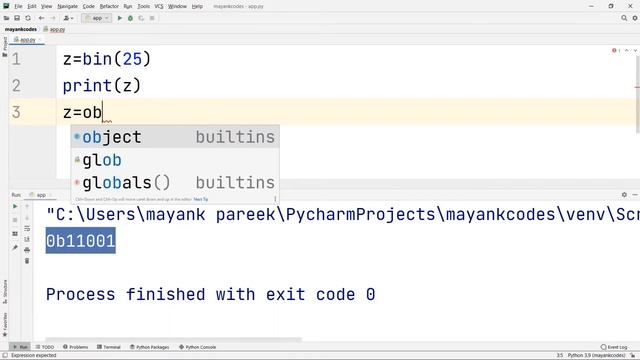Open the View menu

coord(47,7)
